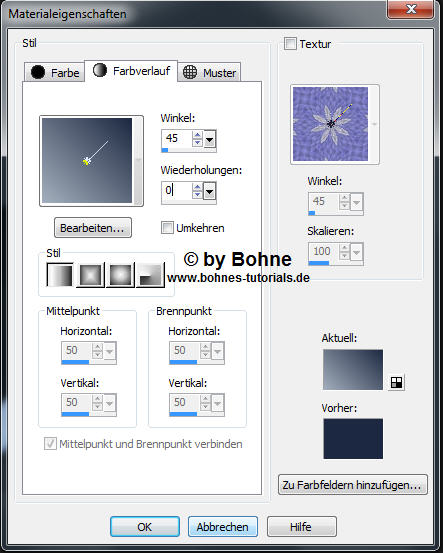Screen dimensions: 443x553
Task: Open the gradient Winkel dropdown arrow
Action: (210, 139)
